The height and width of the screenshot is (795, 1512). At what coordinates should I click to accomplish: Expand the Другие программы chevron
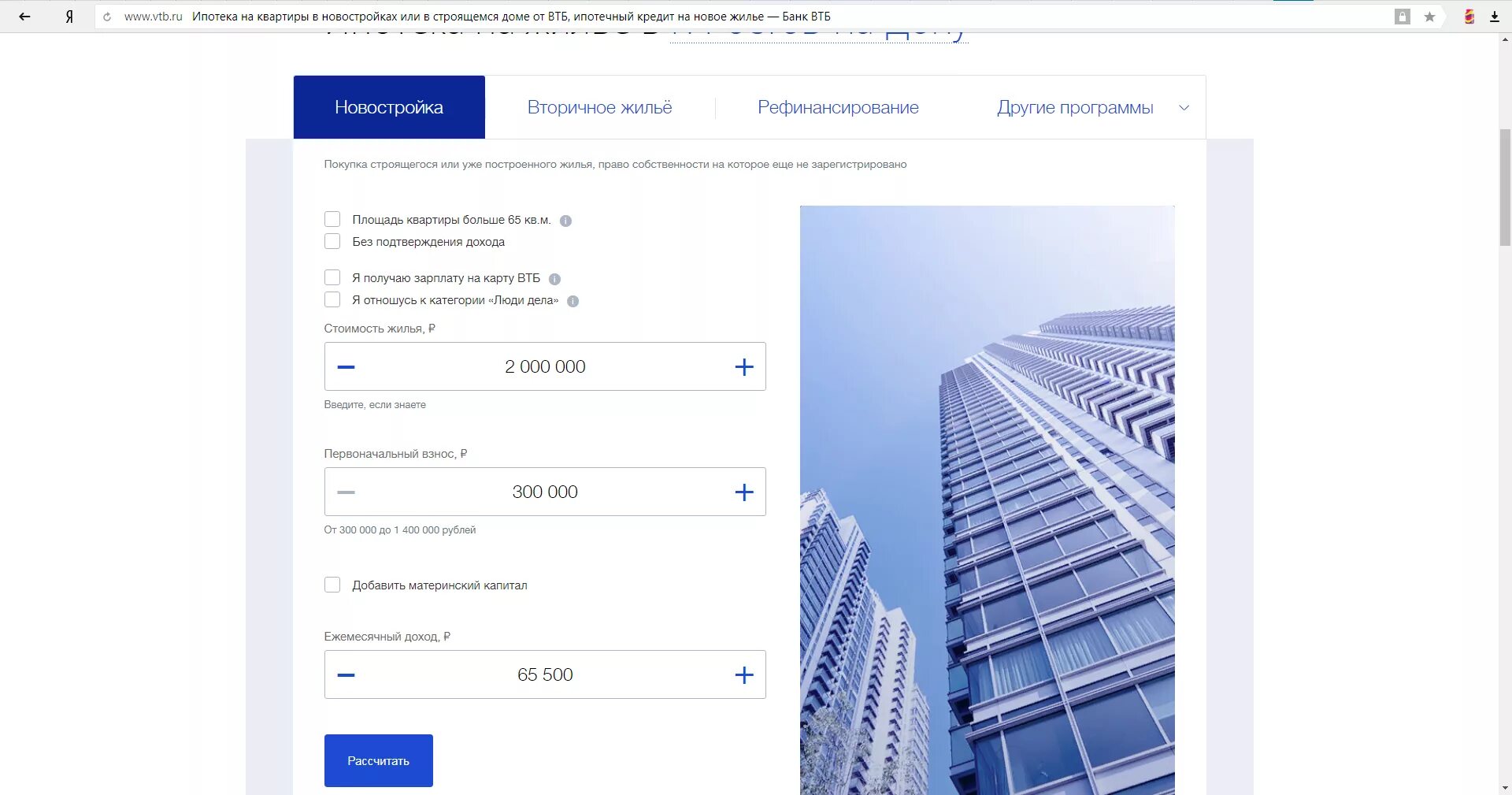point(1184,108)
